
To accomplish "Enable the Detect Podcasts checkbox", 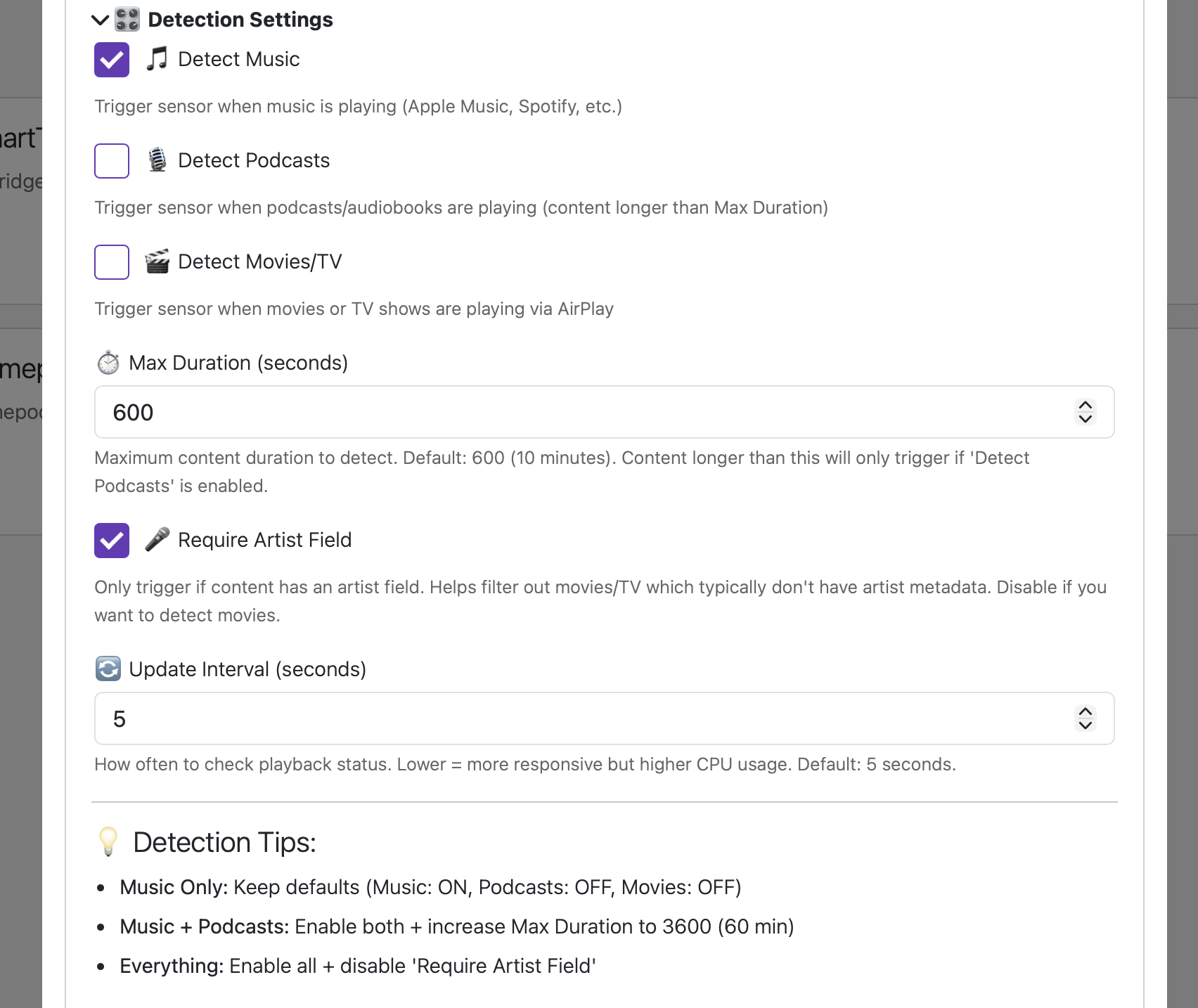I will [112, 161].
